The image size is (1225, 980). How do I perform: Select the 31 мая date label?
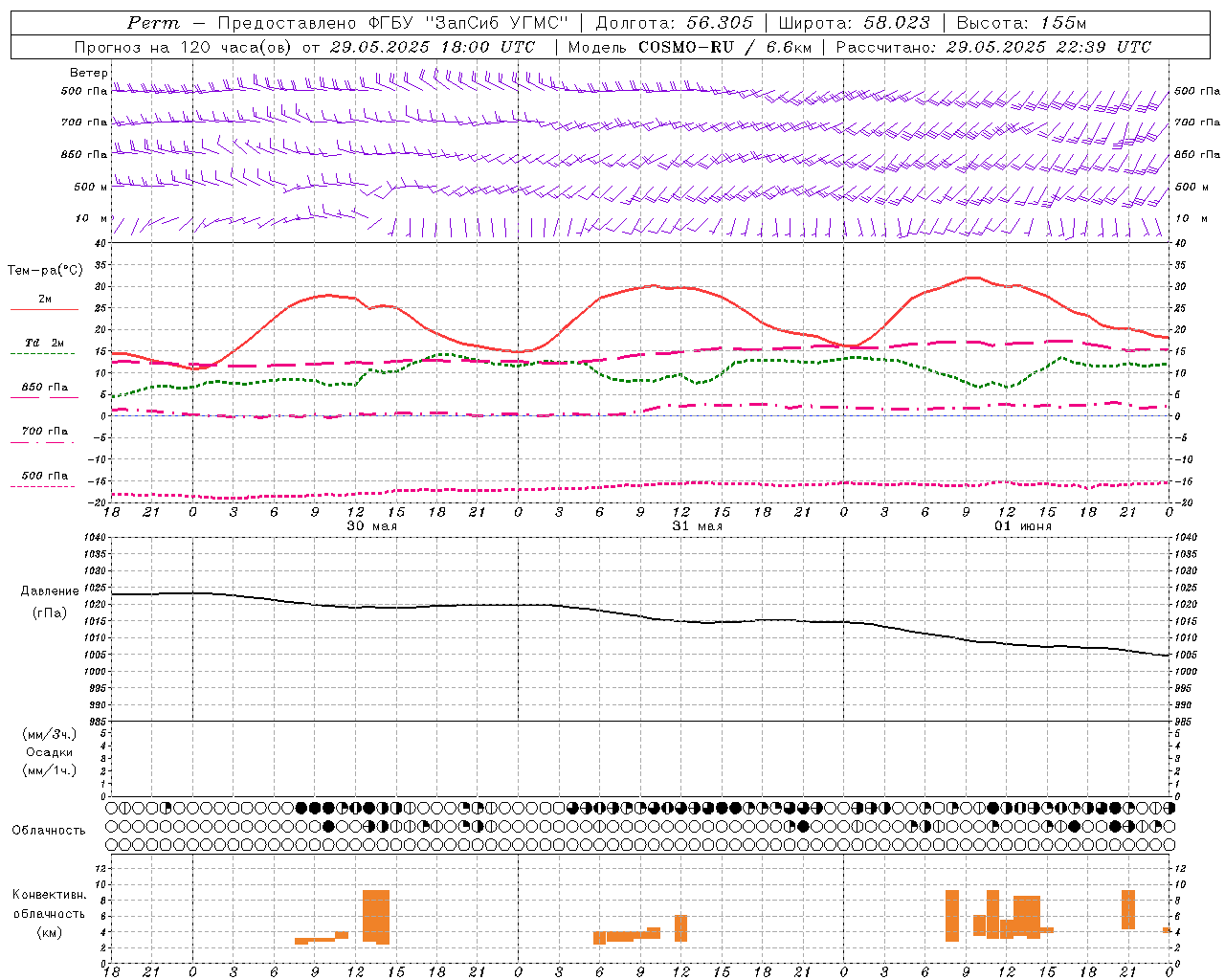coord(698,526)
